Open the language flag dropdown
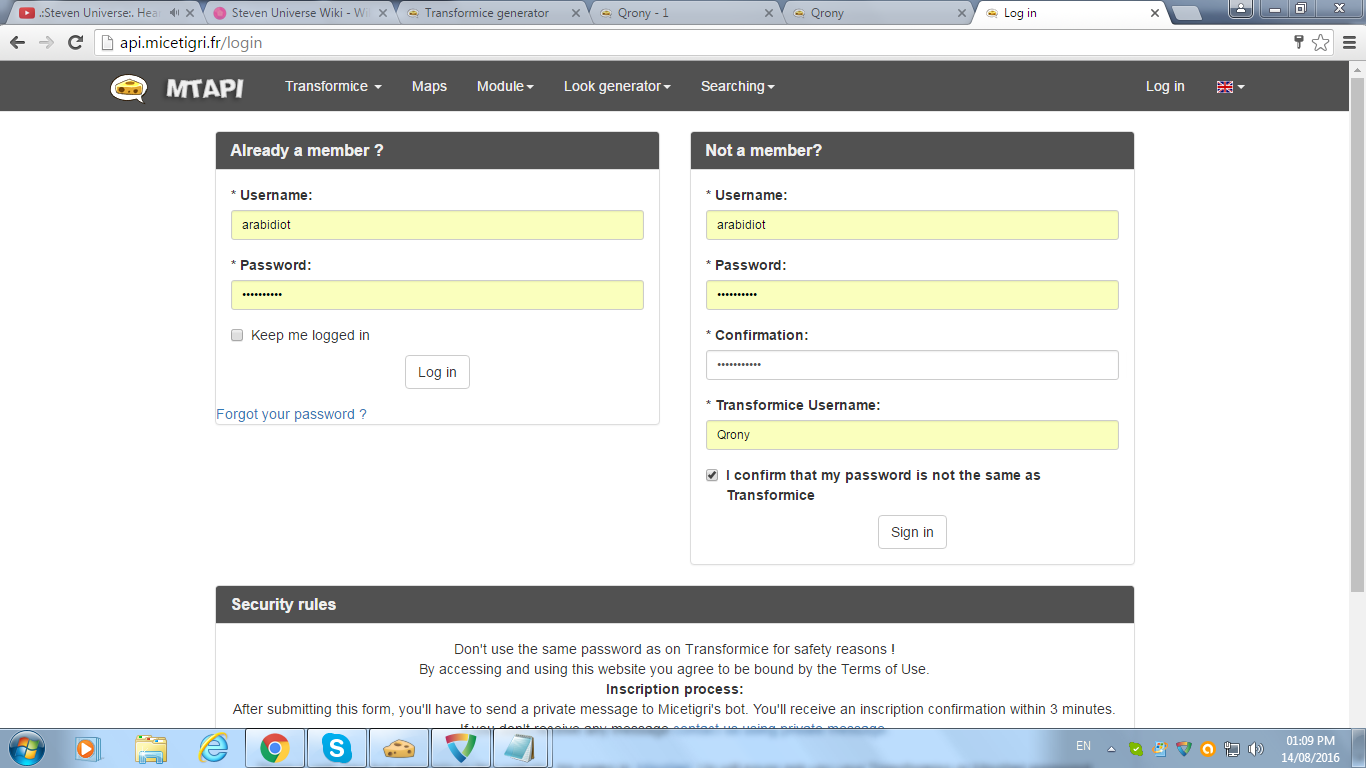Image resolution: width=1366 pixels, height=768 pixels. coord(1230,87)
